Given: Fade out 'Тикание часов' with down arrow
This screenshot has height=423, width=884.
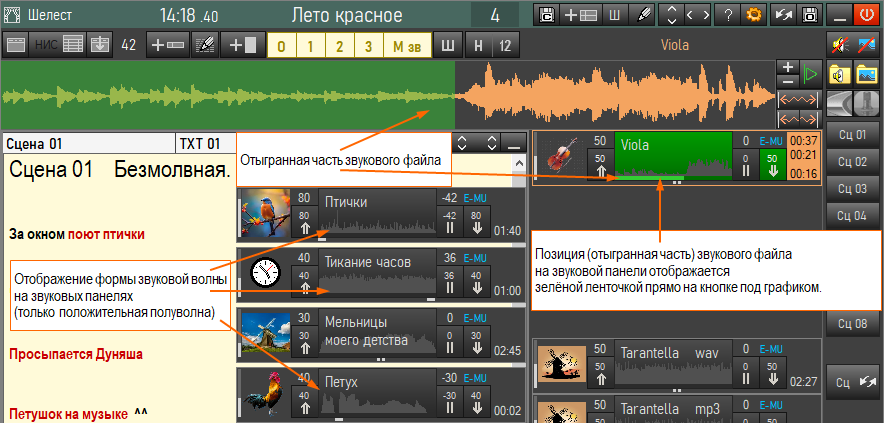Looking at the screenshot, I should [477, 282].
